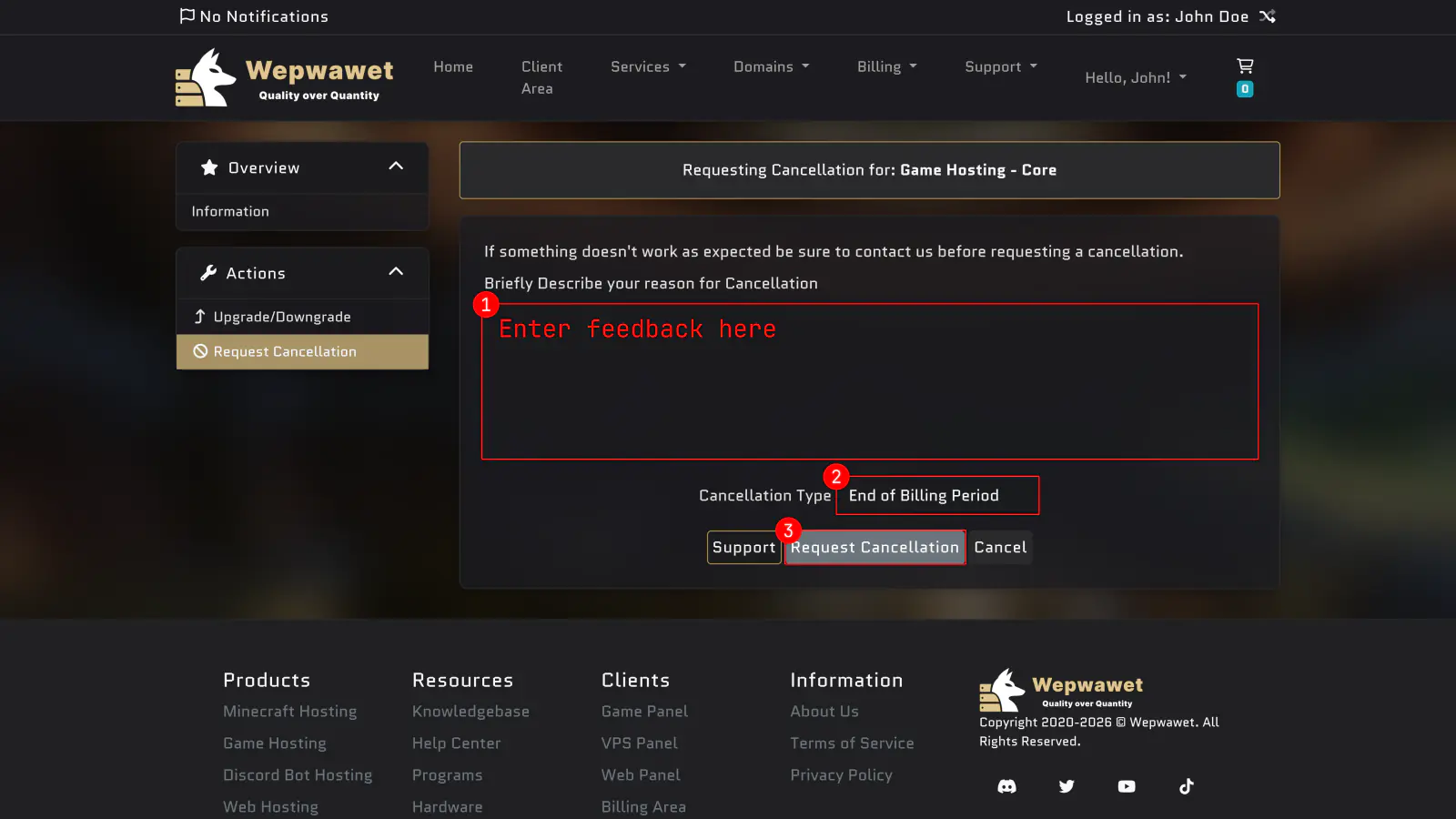Open the Hello, John! account menu
Viewport: 1456px width, 819px height.
point(1135,77)
